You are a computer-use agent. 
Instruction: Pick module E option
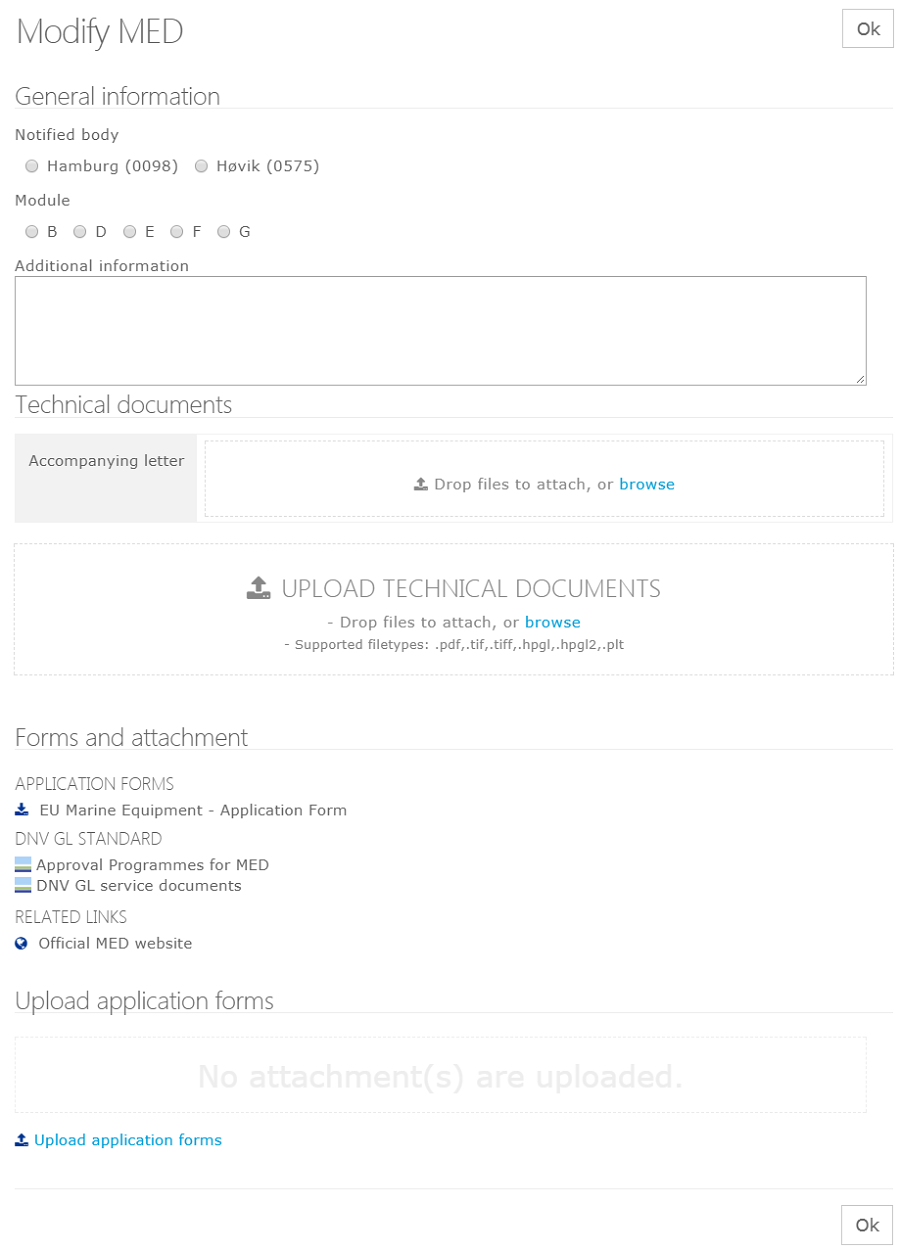[129, 232]
